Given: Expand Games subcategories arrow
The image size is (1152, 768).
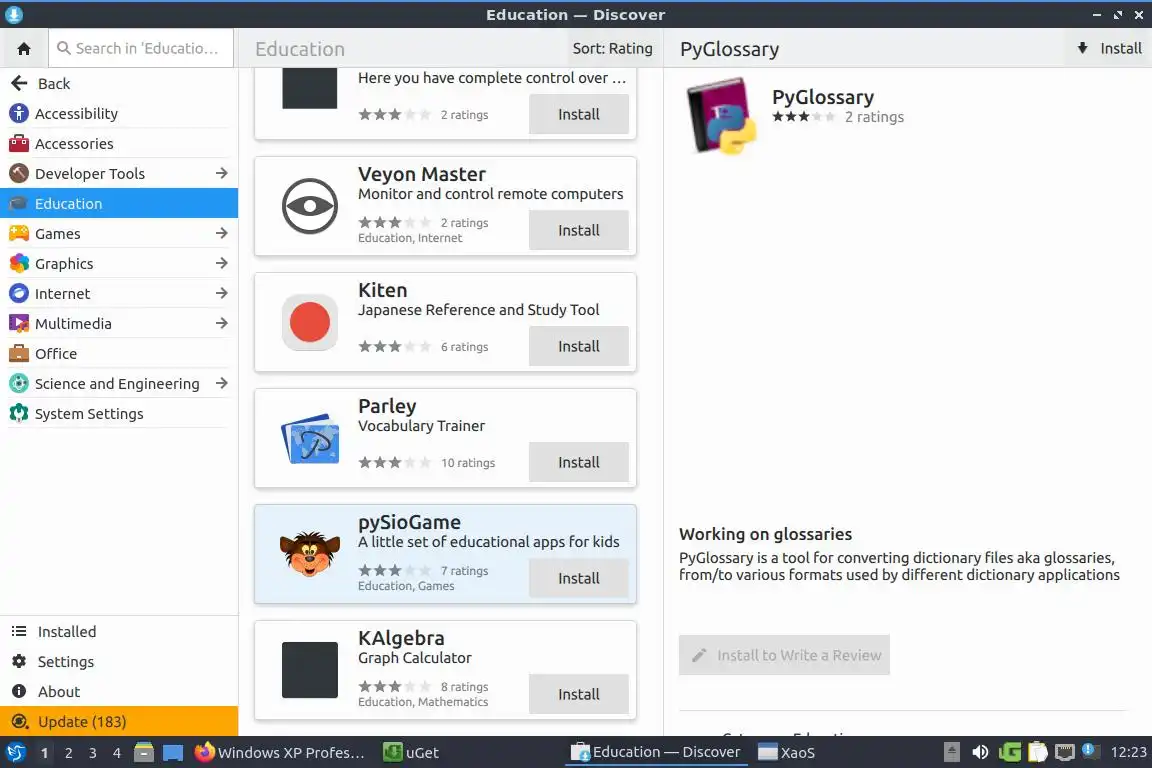Looking at the screenshot, I should (221, 234).
